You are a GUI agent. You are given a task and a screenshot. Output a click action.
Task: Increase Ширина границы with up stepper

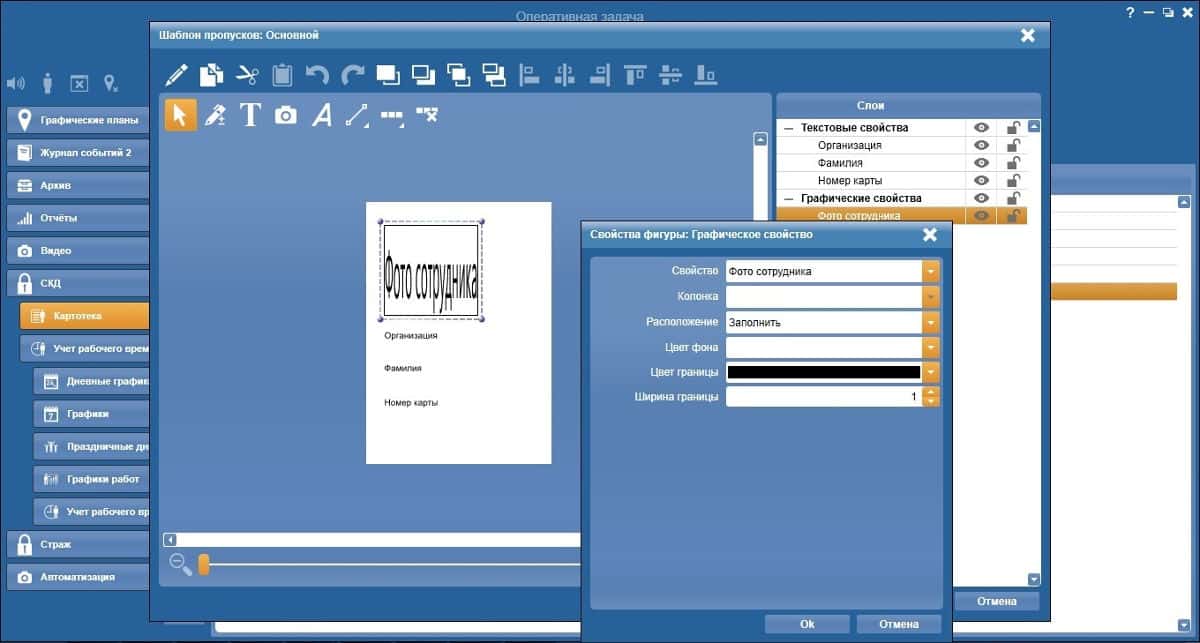[931, 392]
